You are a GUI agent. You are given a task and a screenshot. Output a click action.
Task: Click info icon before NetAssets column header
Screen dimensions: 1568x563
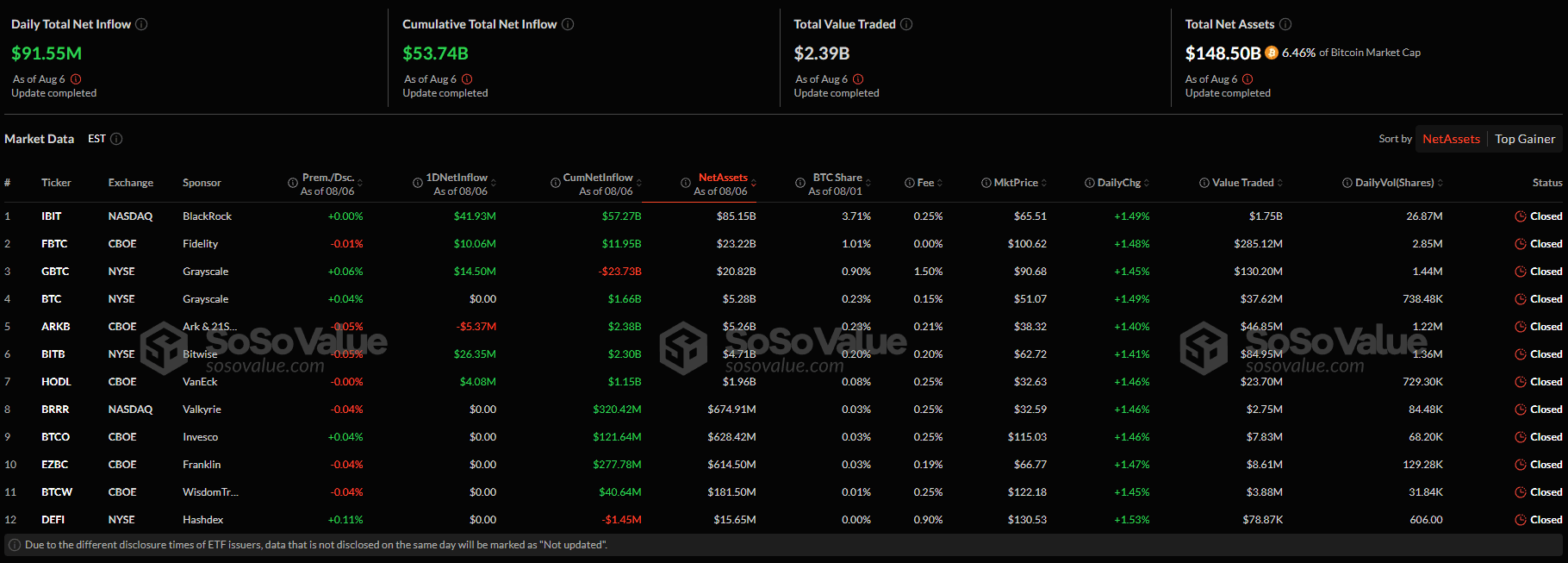tap(686, 183)
